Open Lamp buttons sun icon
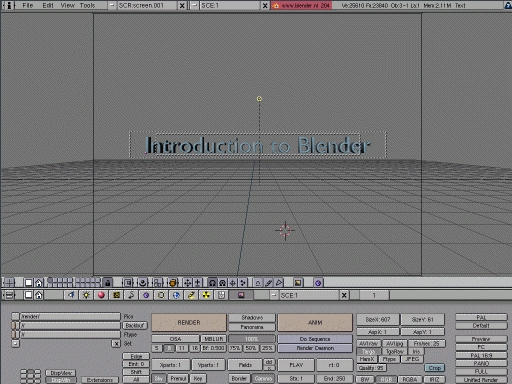Viewport: 512px width, 384px height. 86,295
